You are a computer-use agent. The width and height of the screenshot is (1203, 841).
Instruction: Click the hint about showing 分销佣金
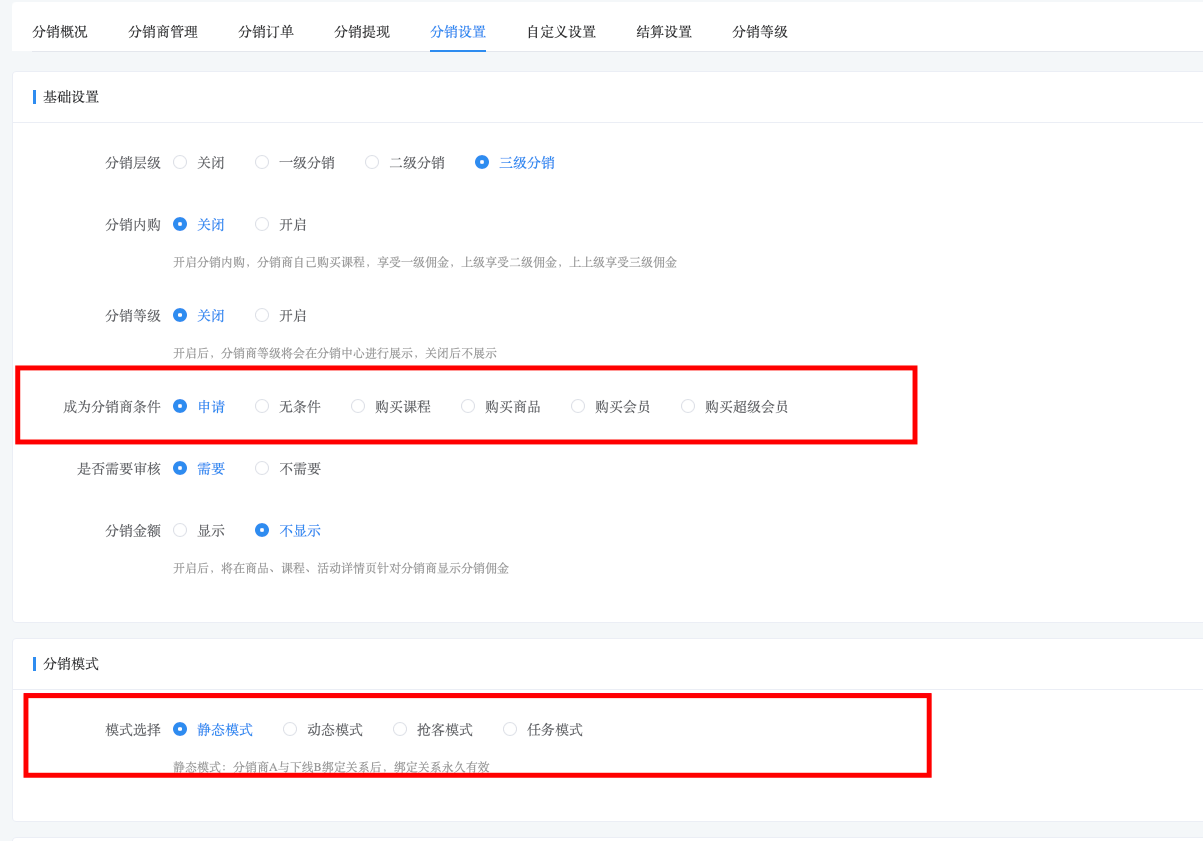pyautogui.click(x=341, y=568)
